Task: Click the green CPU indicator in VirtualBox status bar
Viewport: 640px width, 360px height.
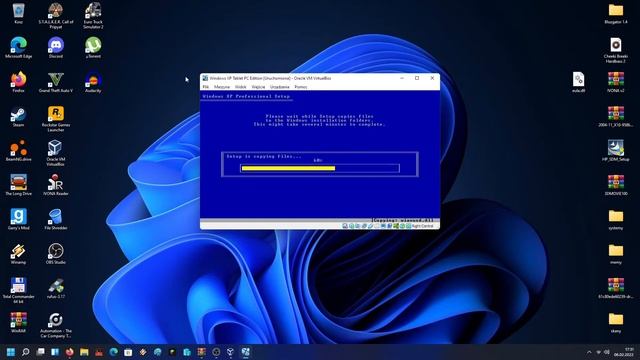Action: coord(396,226)
